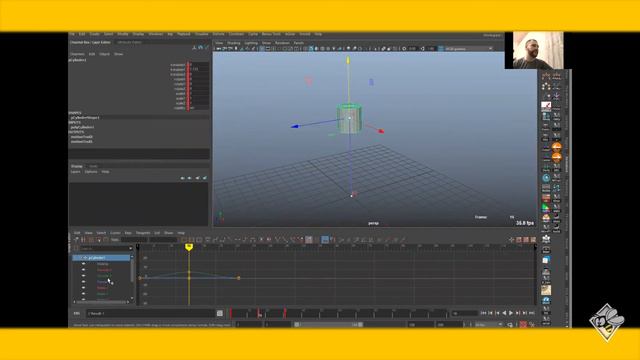Switch to the Anim layer tab
The height and width of the screenshot is (360, 640).
(x=93, y=166)
